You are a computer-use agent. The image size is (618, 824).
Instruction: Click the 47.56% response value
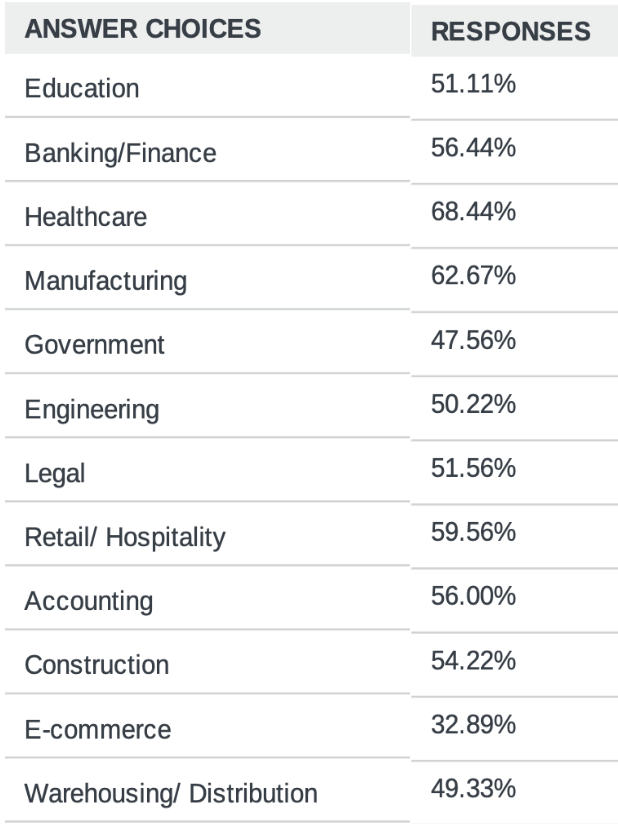tap(473, 340)
